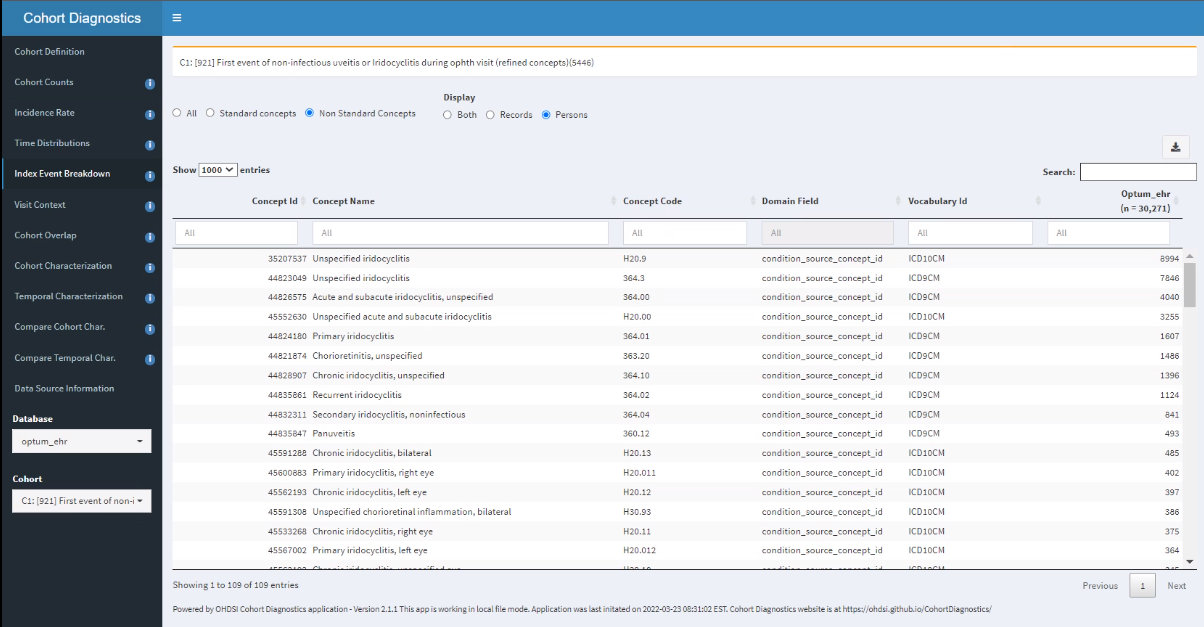Open the Database dropdown showing optum_ehr

click(81, 440)
